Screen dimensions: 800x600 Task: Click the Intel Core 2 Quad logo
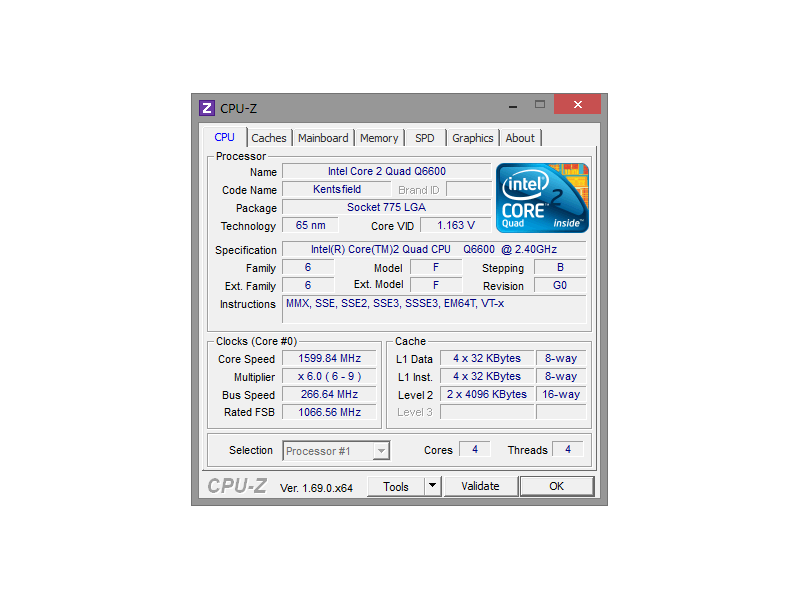coord(542,198)
